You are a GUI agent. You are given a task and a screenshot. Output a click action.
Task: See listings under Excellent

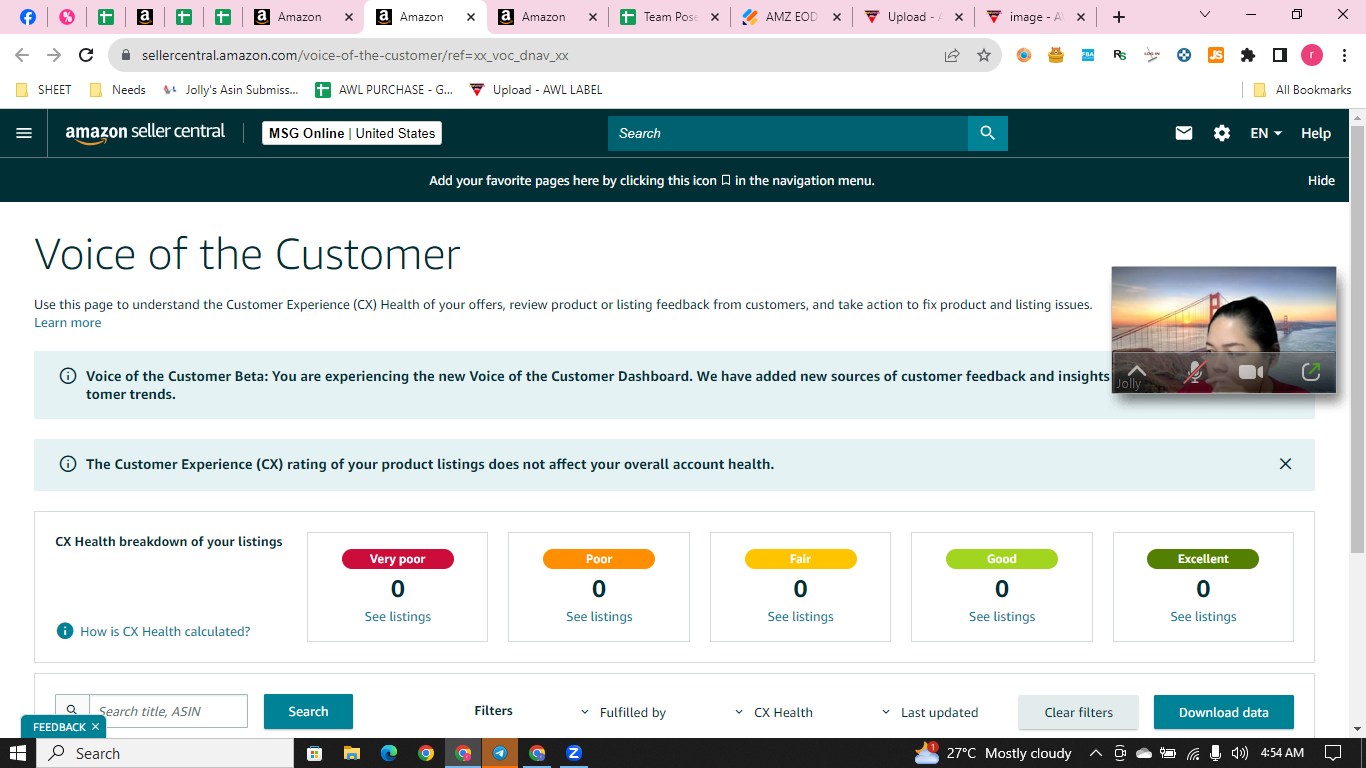[x=1203, y=617]
